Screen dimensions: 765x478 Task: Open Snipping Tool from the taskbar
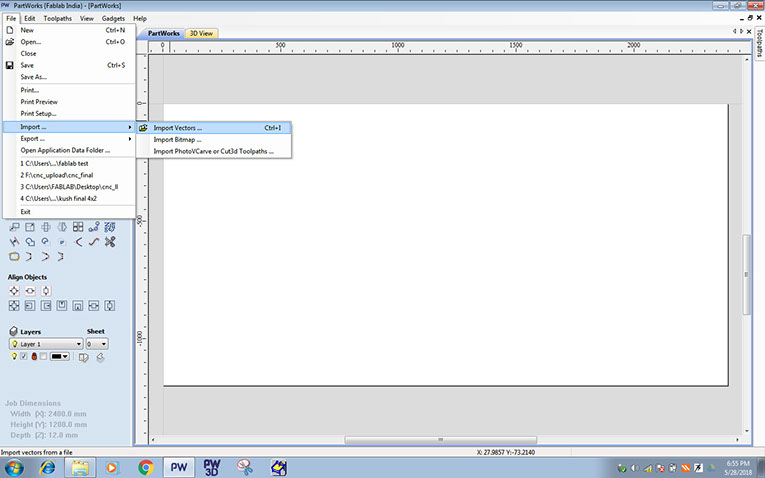pyautogui.click(x=245, y=467)
